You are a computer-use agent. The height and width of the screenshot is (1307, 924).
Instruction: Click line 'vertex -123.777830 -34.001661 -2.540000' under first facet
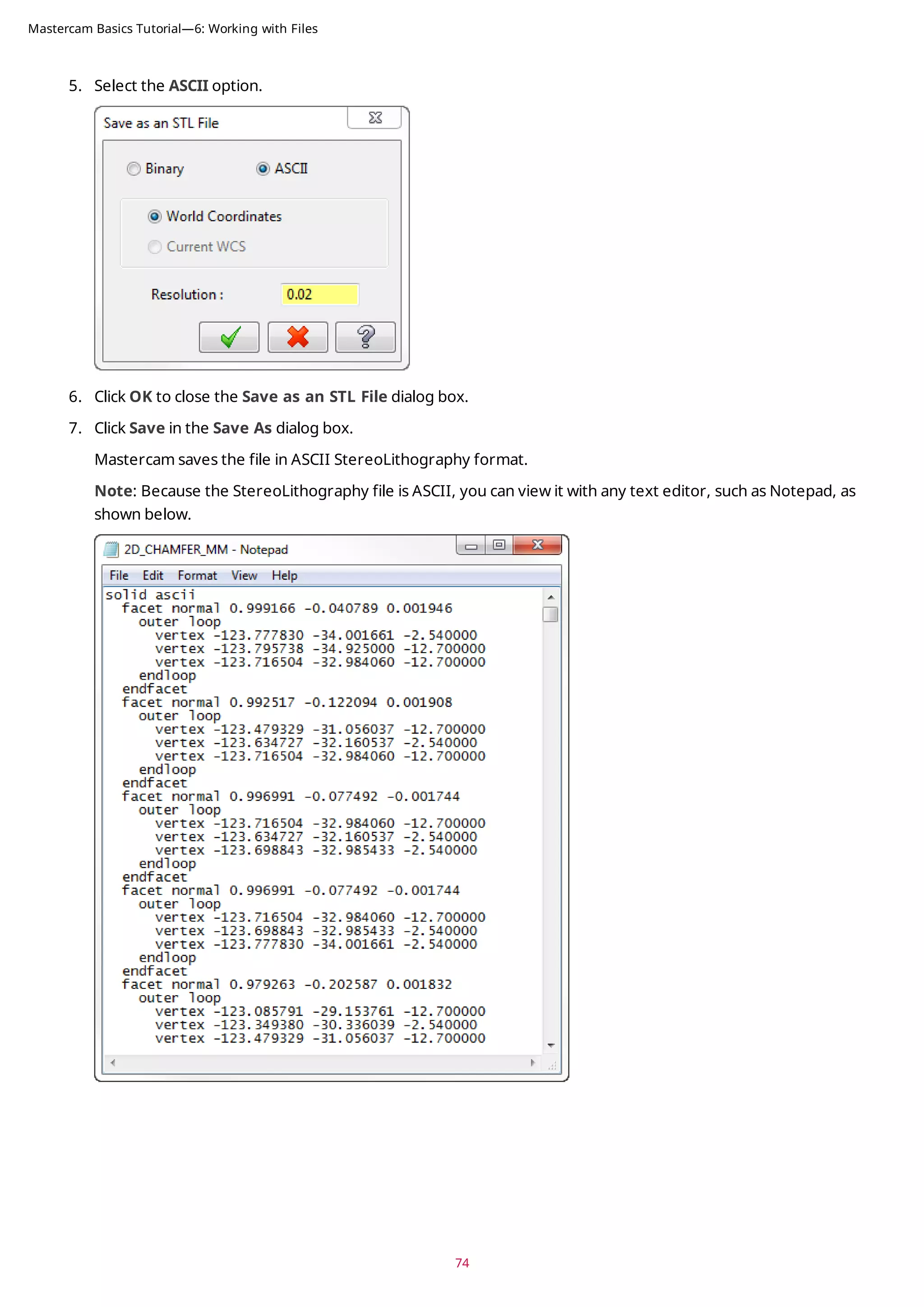click(x=316, y=635)
